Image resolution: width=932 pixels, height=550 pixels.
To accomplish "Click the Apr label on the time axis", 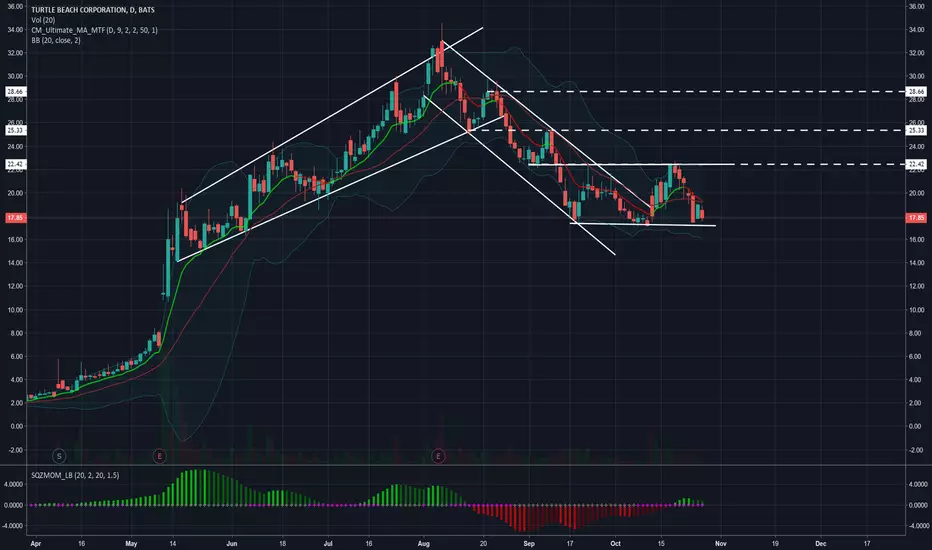I will coord(36,543).
